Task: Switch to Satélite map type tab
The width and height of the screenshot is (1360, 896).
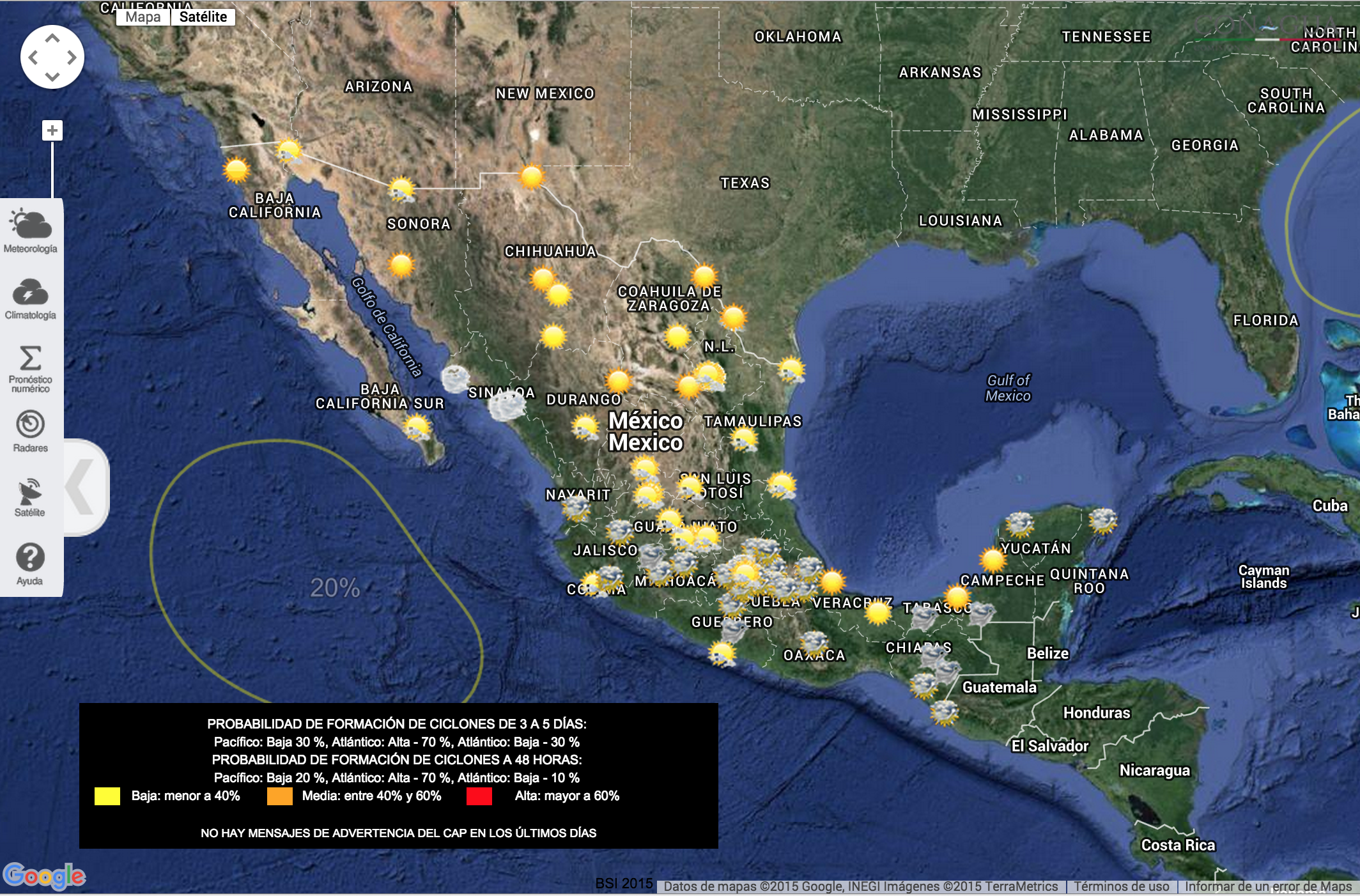Action: pos(203,17)
